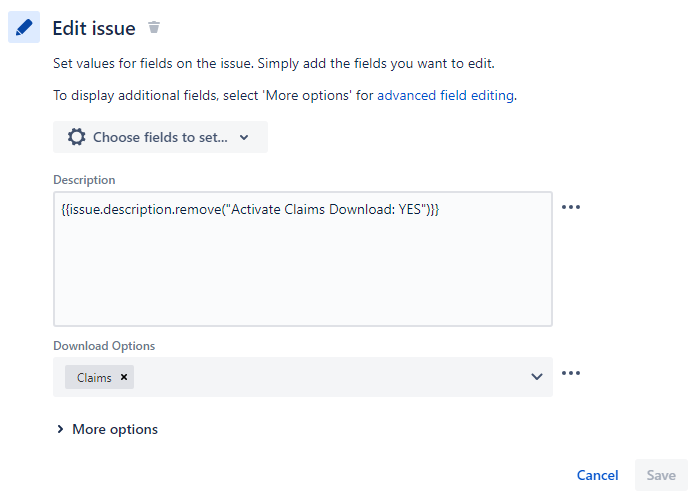Viewport: 694px width, 500px height.
Task: Click the 'More options' label
Action: (x=115, y=429)
